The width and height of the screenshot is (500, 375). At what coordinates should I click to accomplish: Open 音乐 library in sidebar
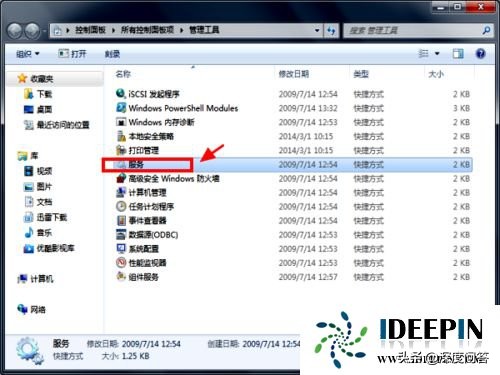click(x=38, y=233)
